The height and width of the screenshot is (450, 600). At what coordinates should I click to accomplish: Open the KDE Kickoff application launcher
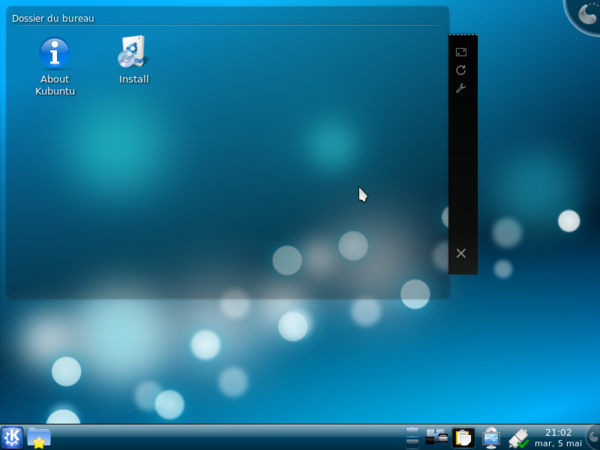(x=12, y=437)
